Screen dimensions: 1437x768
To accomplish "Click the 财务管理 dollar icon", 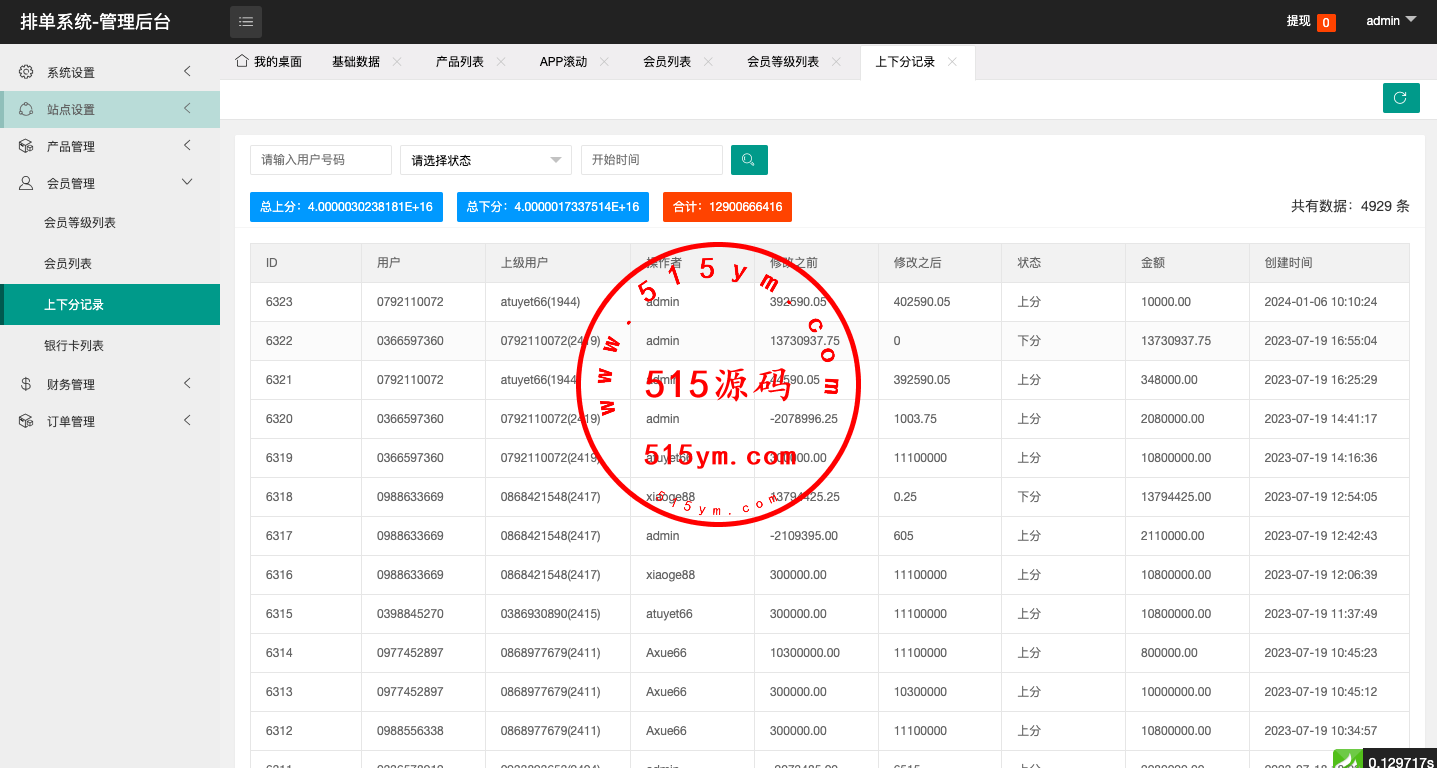I will [26, 384].
